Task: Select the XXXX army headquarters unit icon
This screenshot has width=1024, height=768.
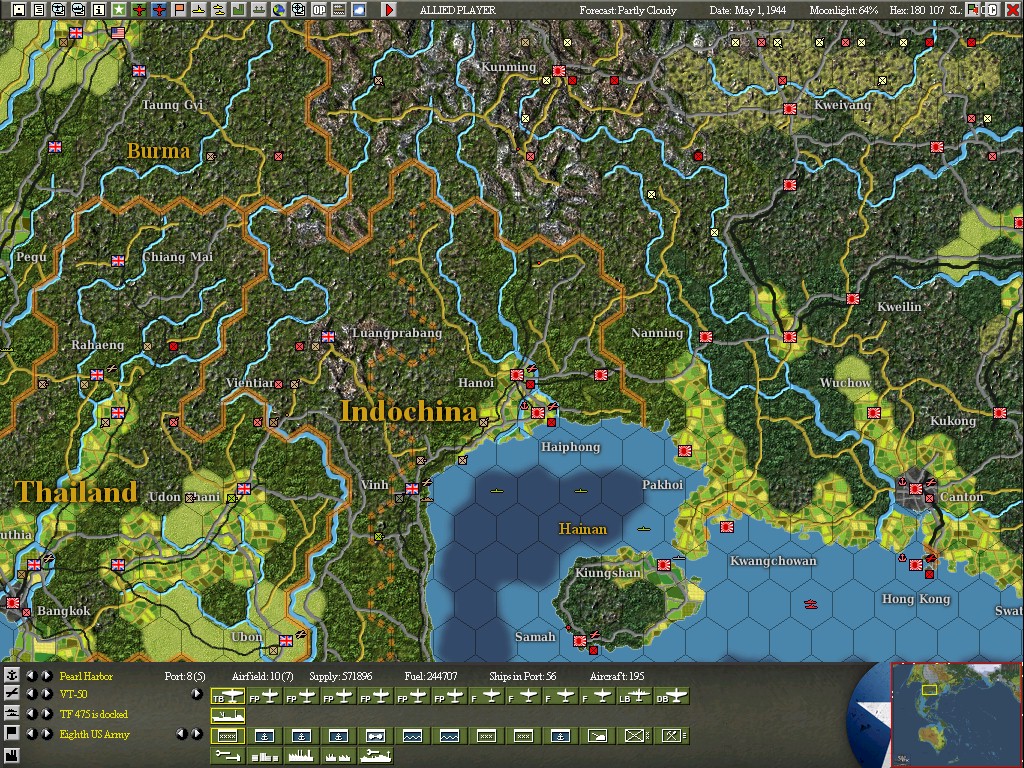Action: 228,736
